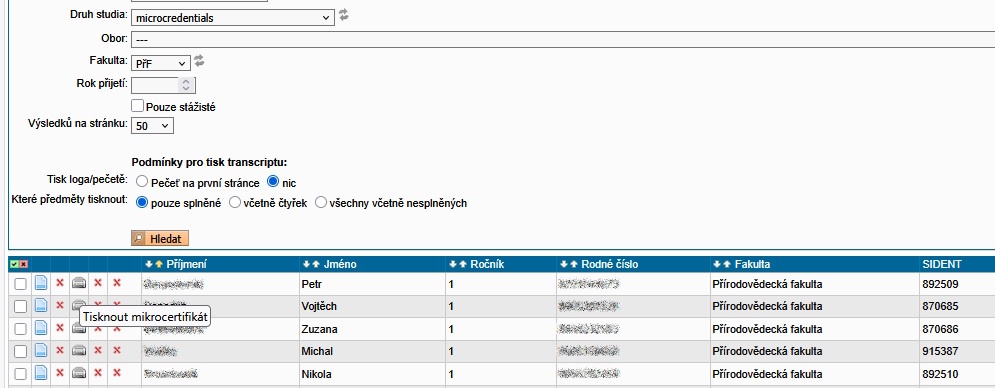Open the Druh studia dropdown showing microcredentials
Image resolution: width=995 pixels, height=388 pixels.
[233, 18]
